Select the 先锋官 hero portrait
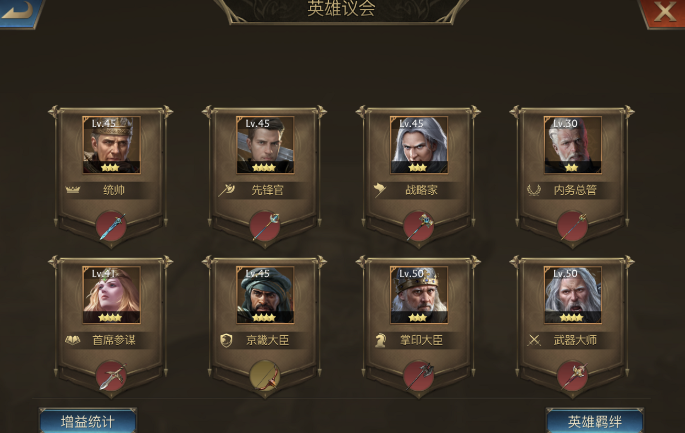685x433 pixels. click(265, 145)
